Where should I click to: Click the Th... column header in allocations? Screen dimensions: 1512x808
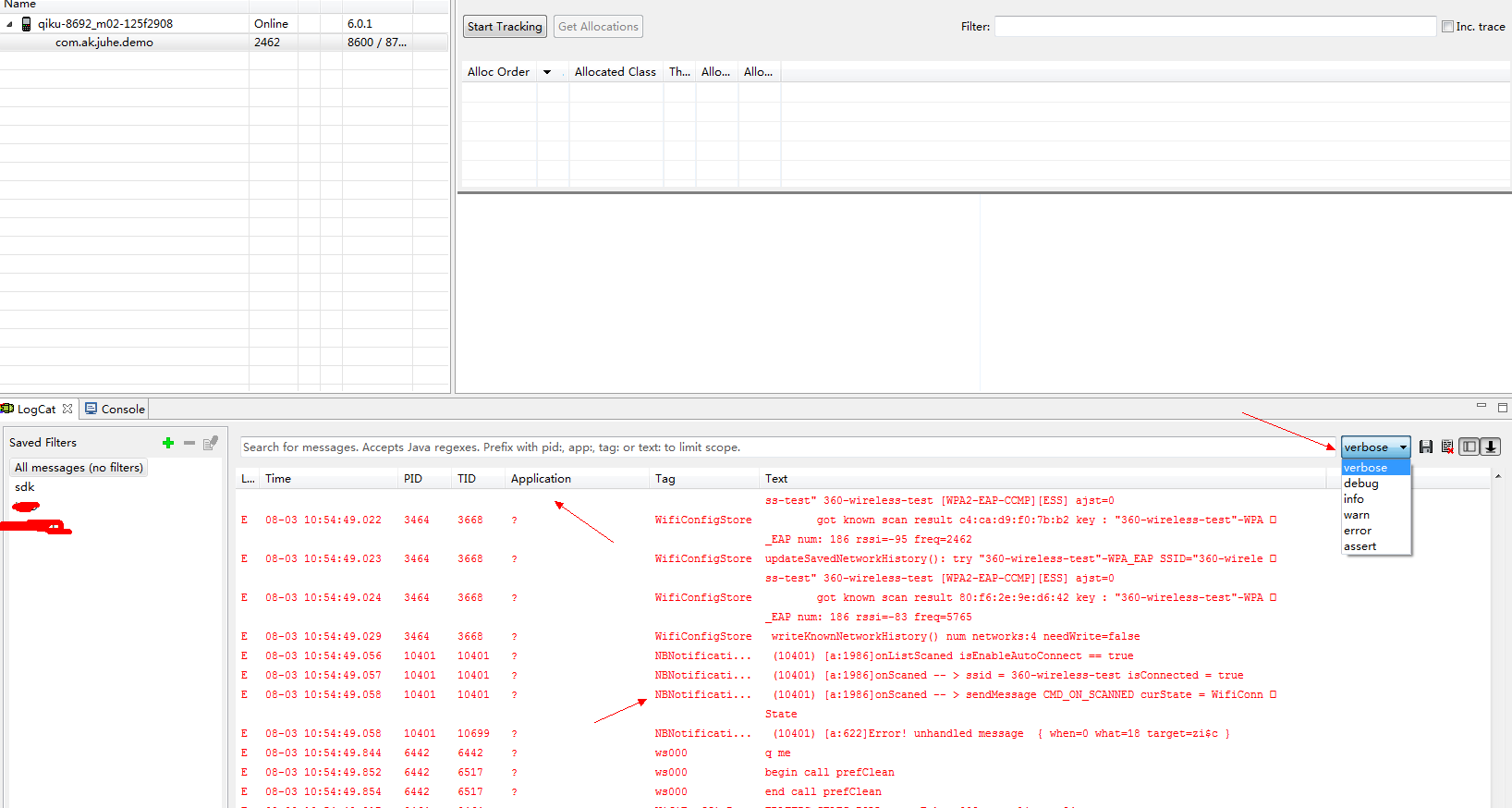pyautogui.click(x=679, y=72)
